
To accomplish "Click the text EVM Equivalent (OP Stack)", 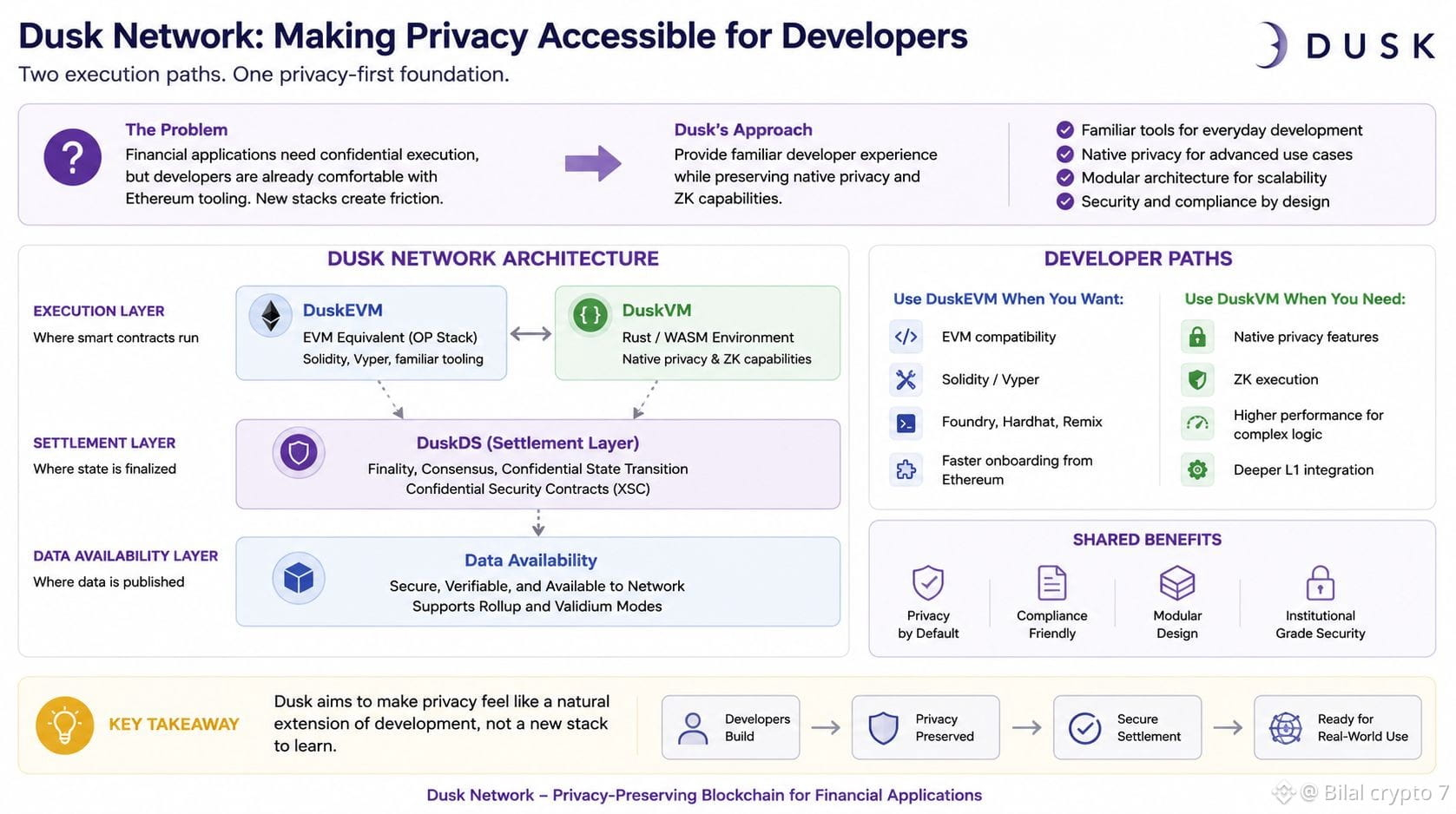I will [390, 337].
